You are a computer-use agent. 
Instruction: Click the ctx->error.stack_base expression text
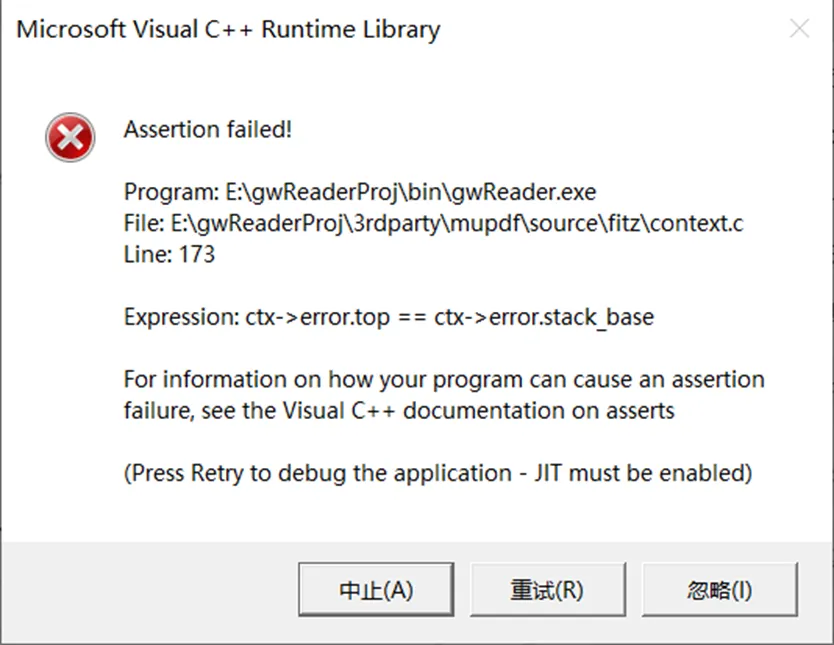point(544,317)
